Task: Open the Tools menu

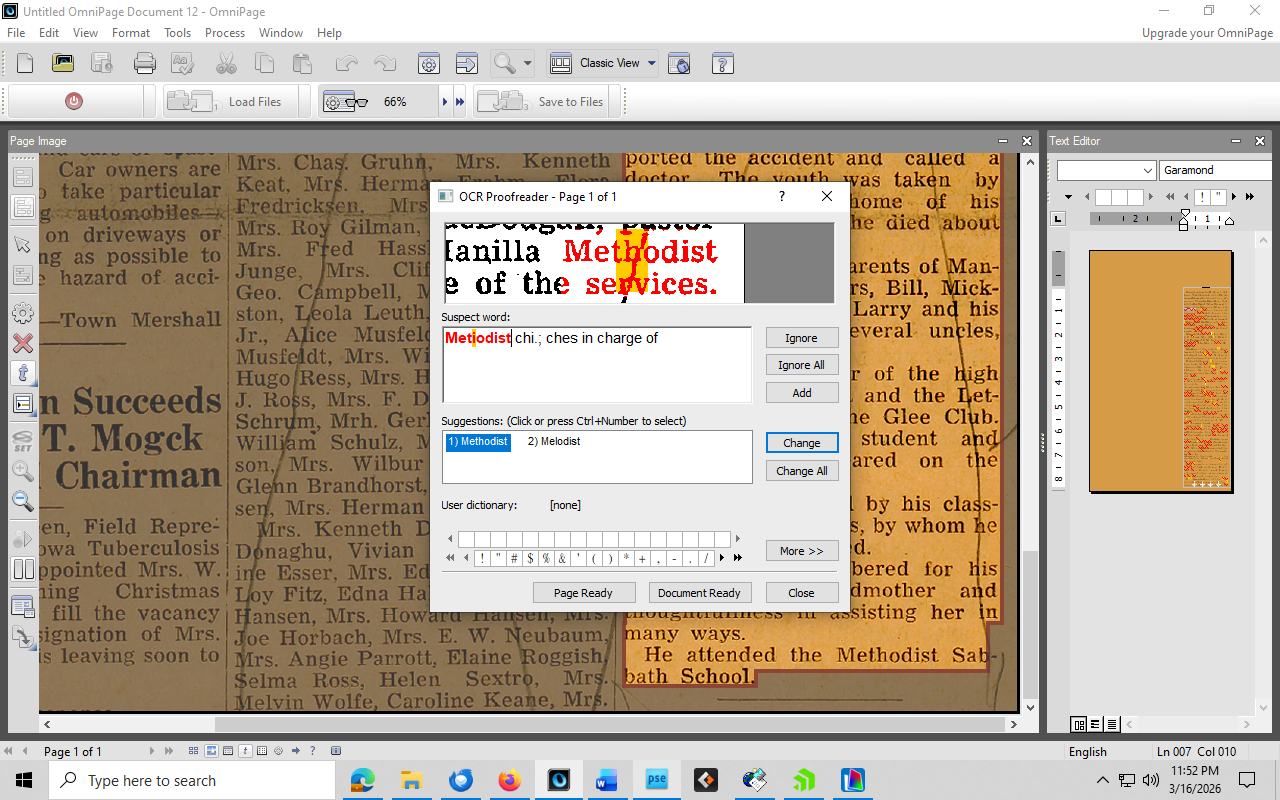Action: pyautogui.click(x=177, y=33)
